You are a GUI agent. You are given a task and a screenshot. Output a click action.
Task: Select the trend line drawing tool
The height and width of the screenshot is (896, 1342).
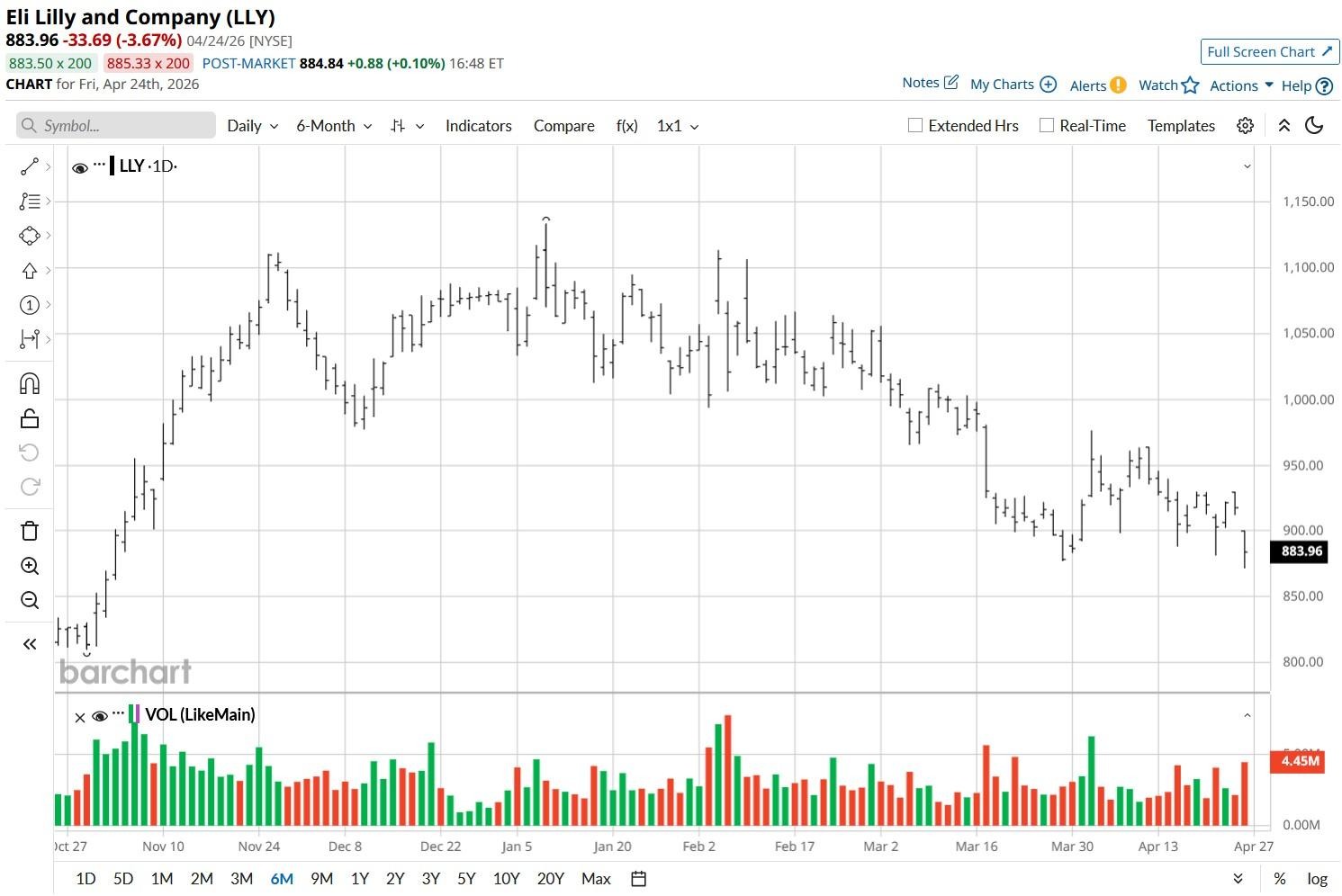(x=30, y=166)
